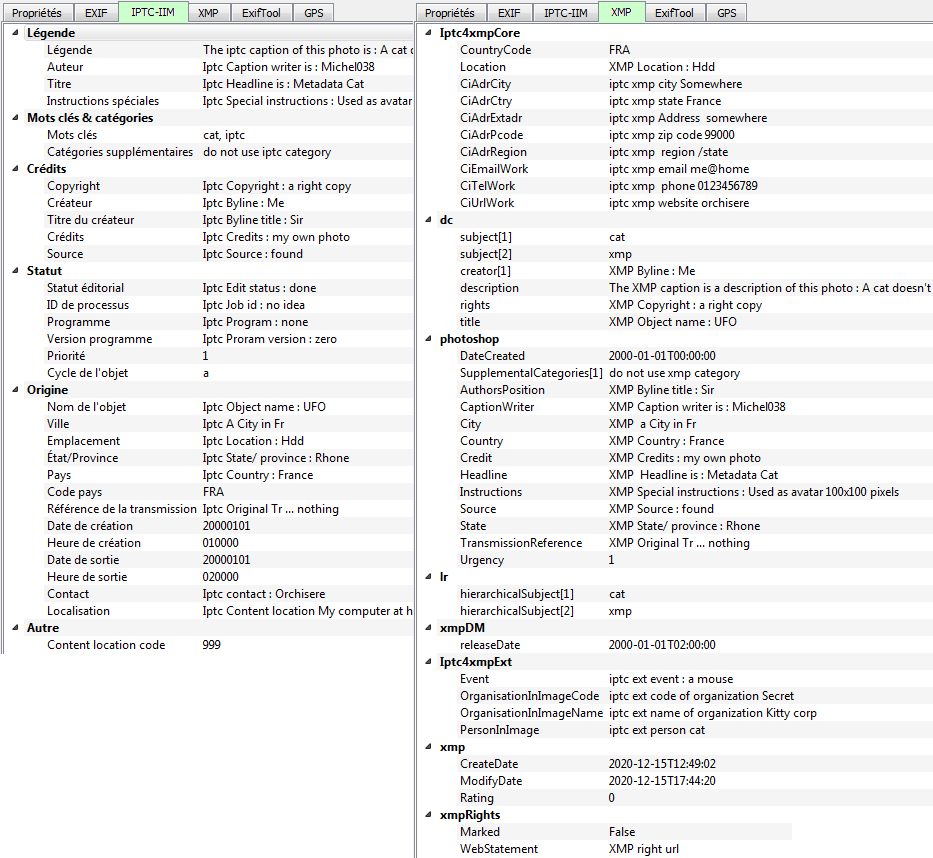This screenshot has height=858, width=933.
Task: Select the 'Iptc contact : Orchisere' value
Action: pyautogui.click(x=264, y=594)
